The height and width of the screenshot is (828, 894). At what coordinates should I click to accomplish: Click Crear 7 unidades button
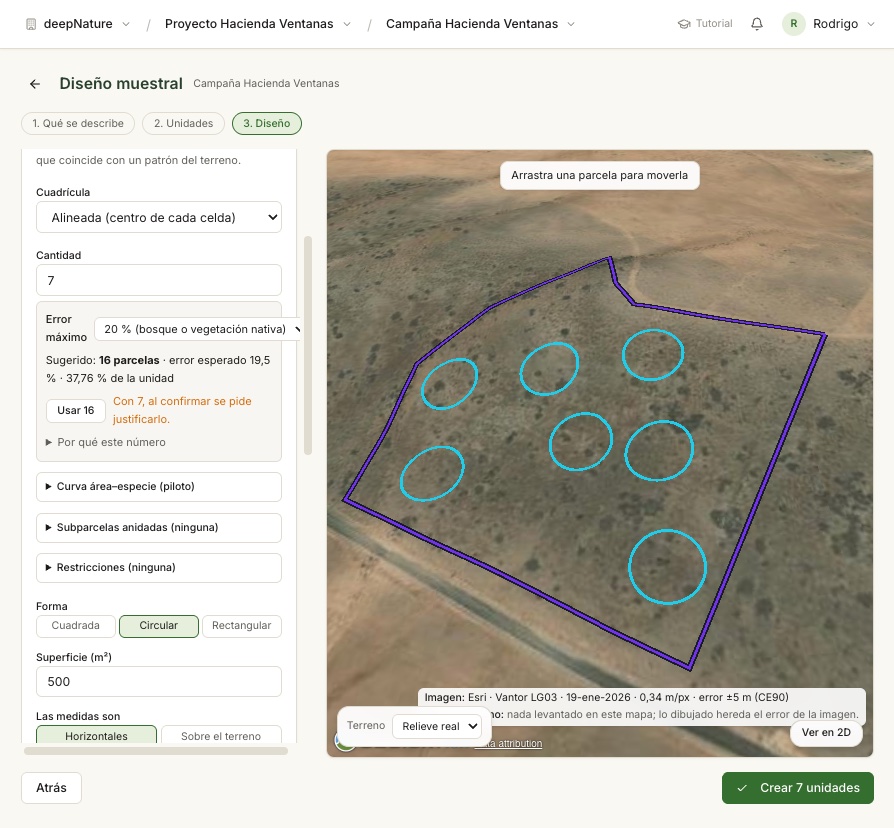pyautogui.click(x=798, y=788)
